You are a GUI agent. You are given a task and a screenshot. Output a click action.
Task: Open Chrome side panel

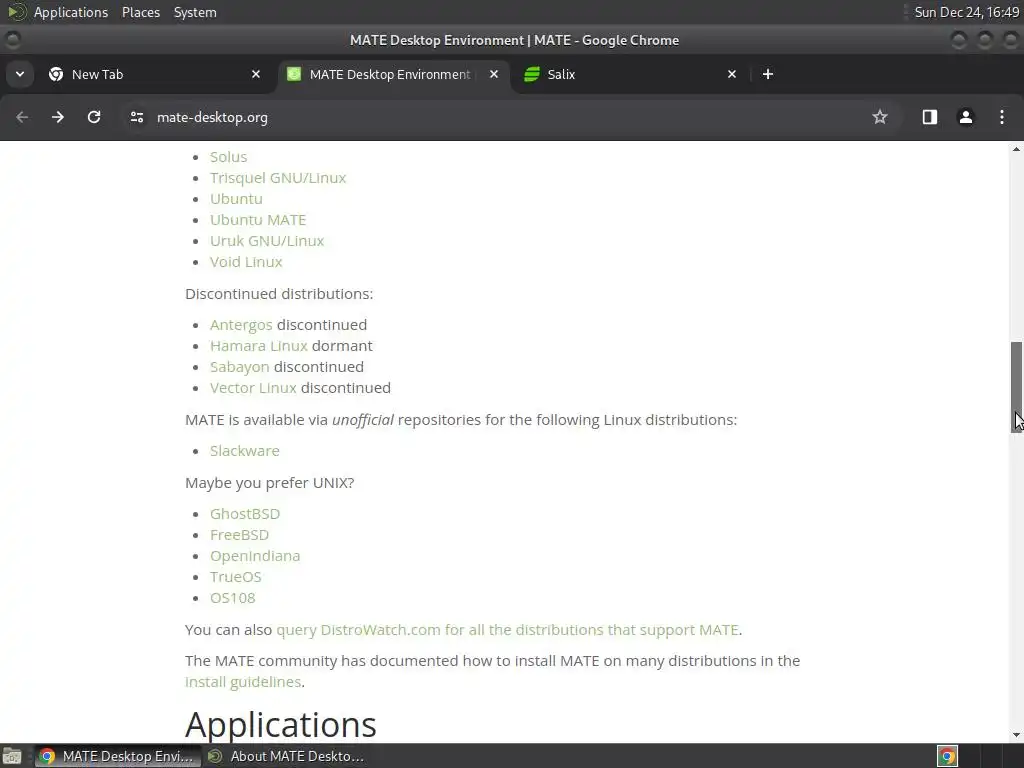coord(929,117)
